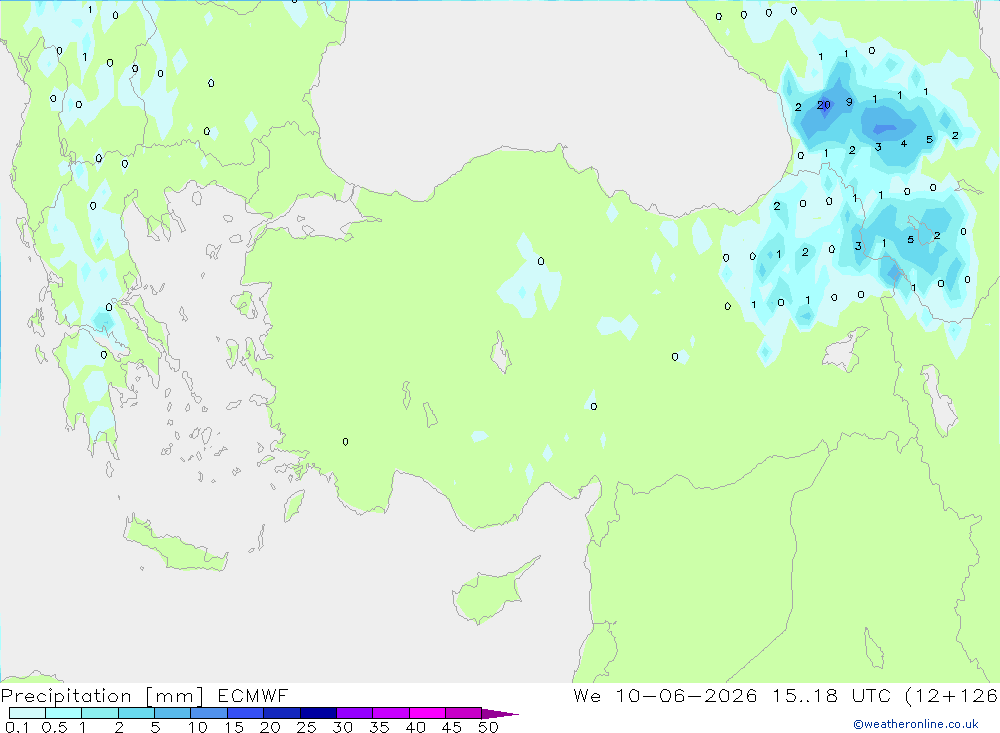Click the legend label "45"
The width and height of the screenshot is (1000, 733).
click(x=452, y=727)
